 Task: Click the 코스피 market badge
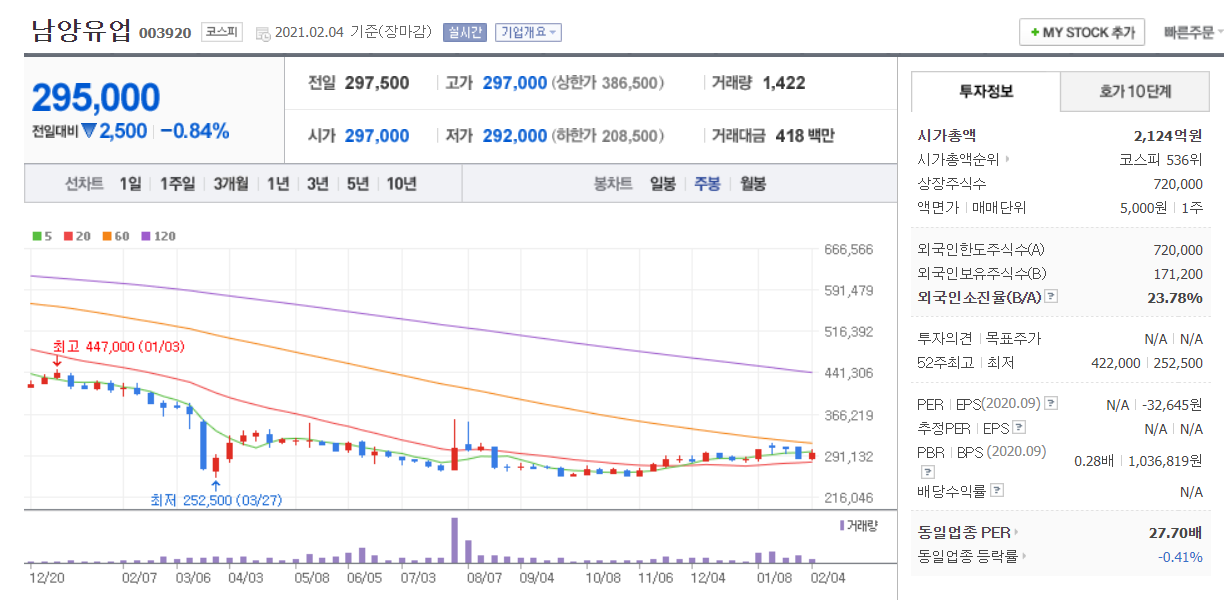pyautogui.click(x=221, y=32)
